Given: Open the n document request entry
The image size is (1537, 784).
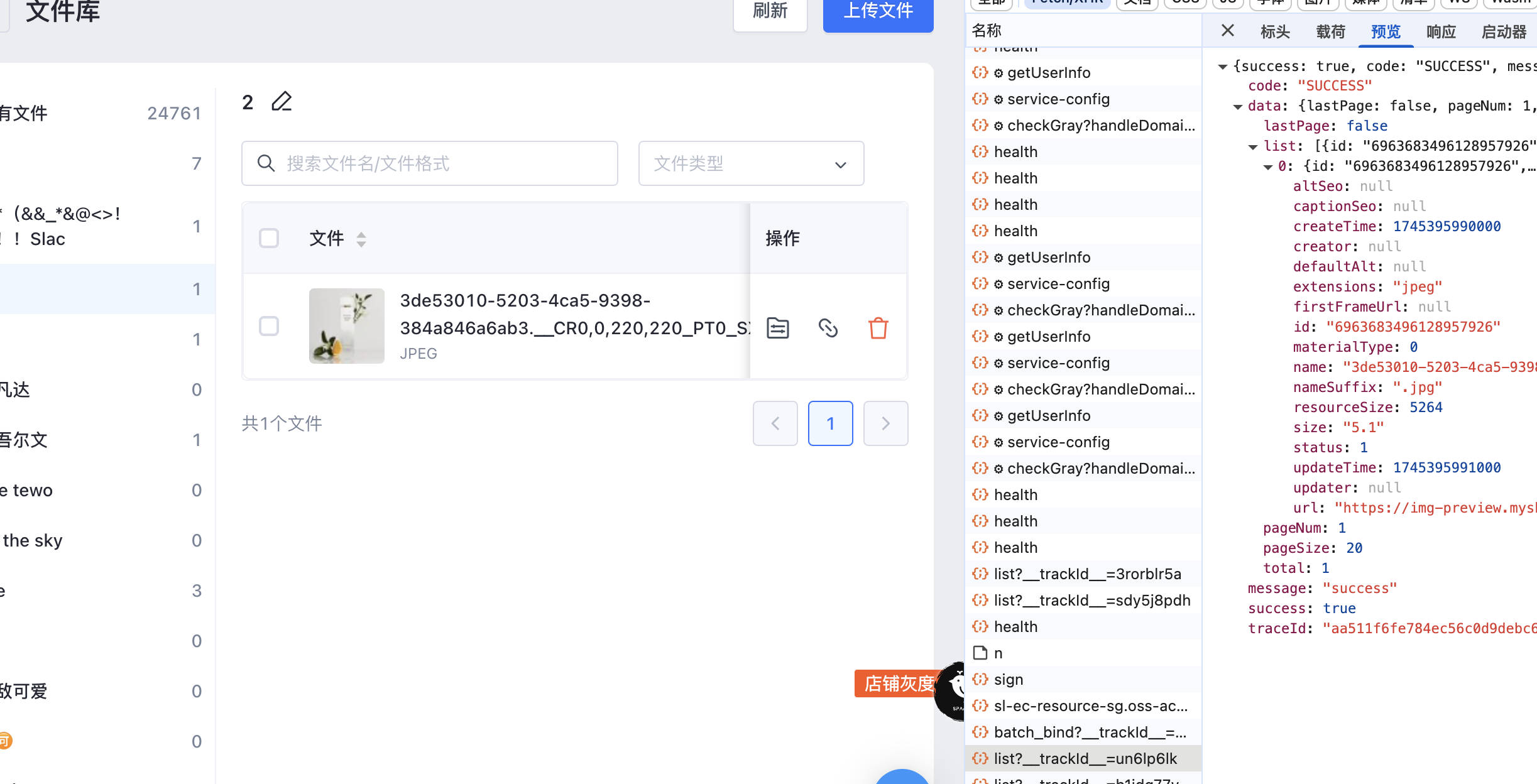Looking at the screenshot, I should [998, 653].
